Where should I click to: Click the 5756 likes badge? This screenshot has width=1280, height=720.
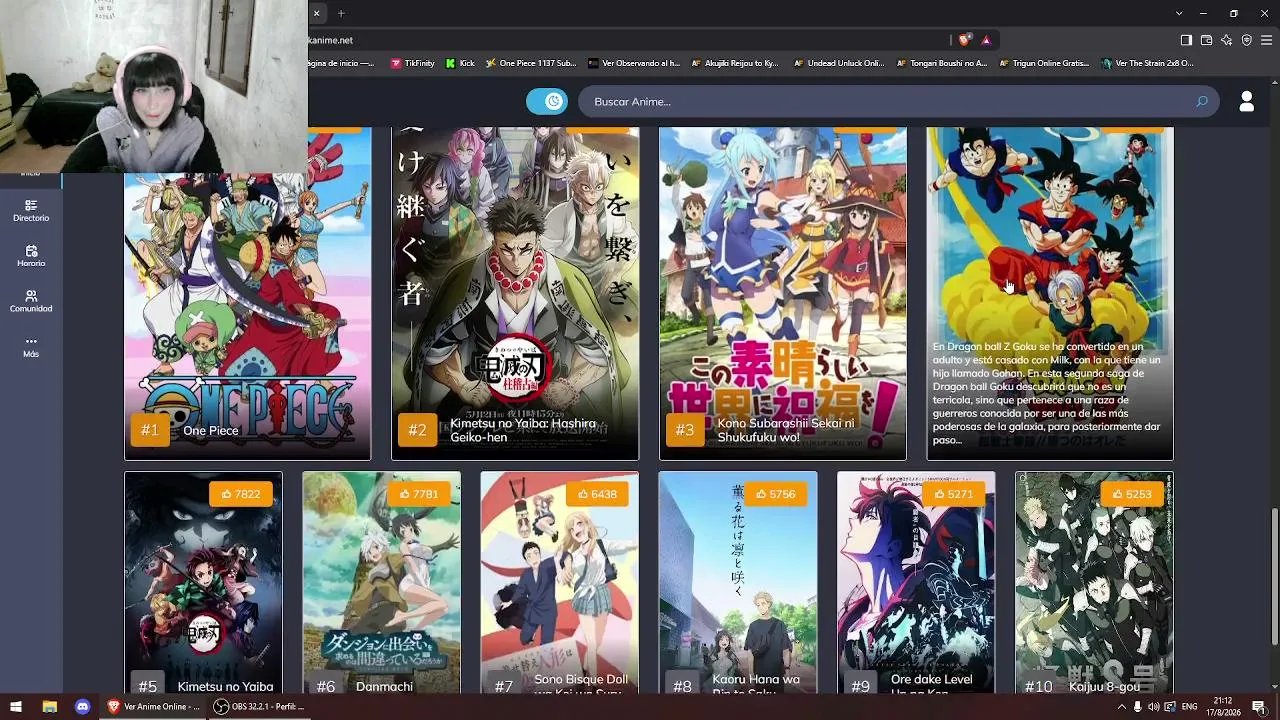[x=776, y=494]
